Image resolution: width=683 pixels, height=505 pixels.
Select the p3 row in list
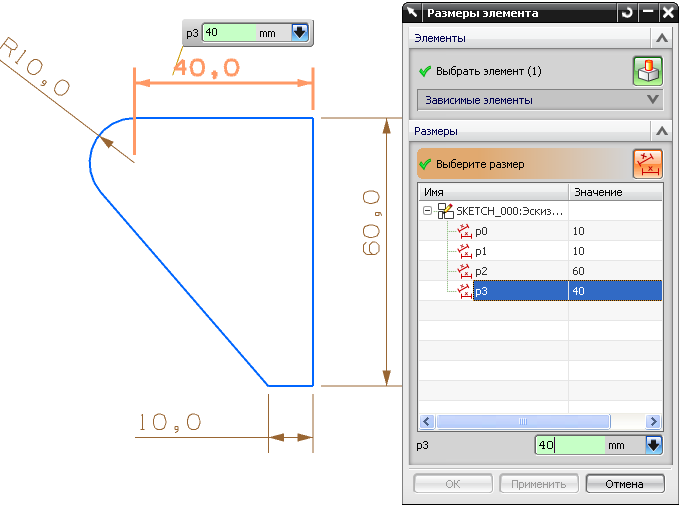[x=540, y=291]
